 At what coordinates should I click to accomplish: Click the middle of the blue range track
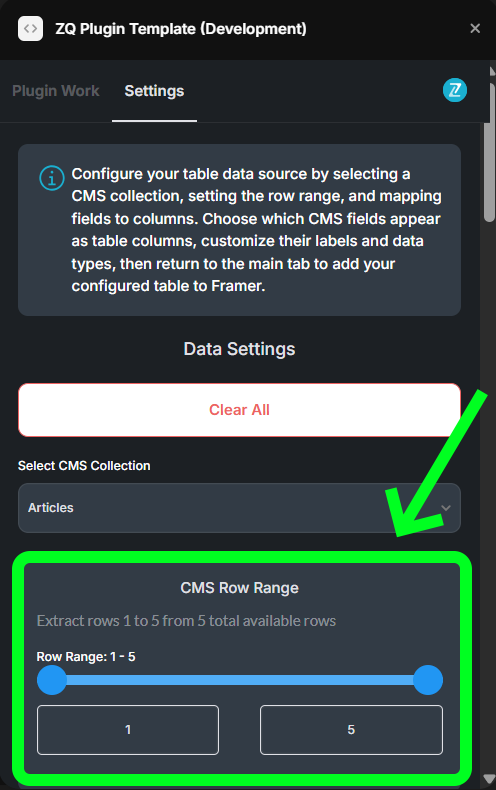point(240,680)
